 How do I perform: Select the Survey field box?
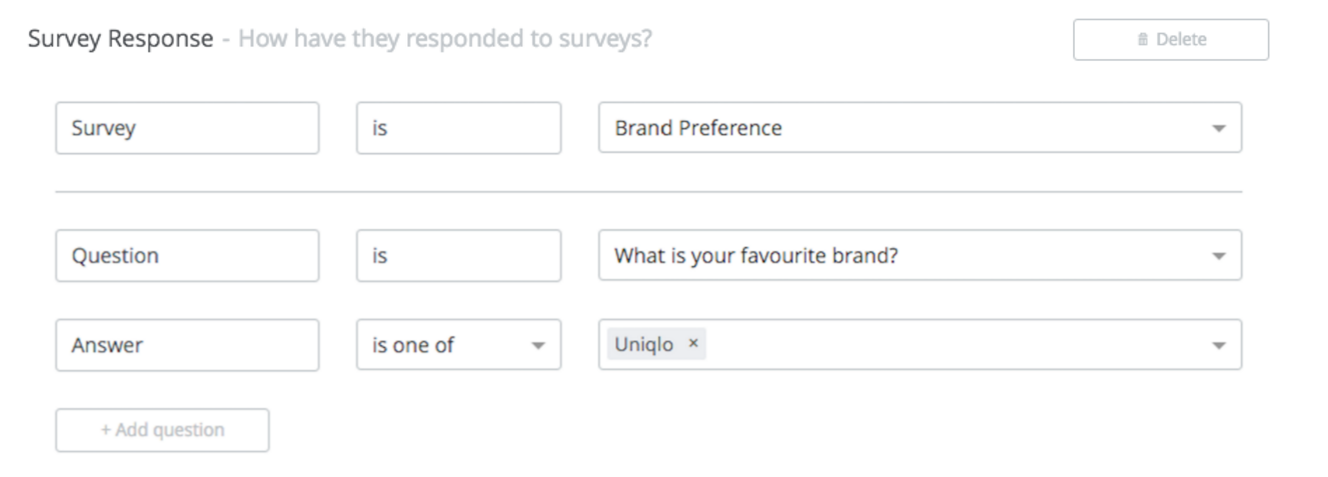click(x=188, y=128)
